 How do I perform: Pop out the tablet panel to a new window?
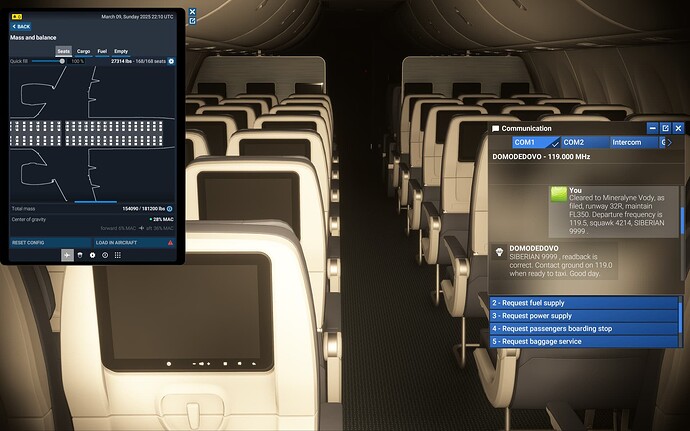tap(192, 23)
